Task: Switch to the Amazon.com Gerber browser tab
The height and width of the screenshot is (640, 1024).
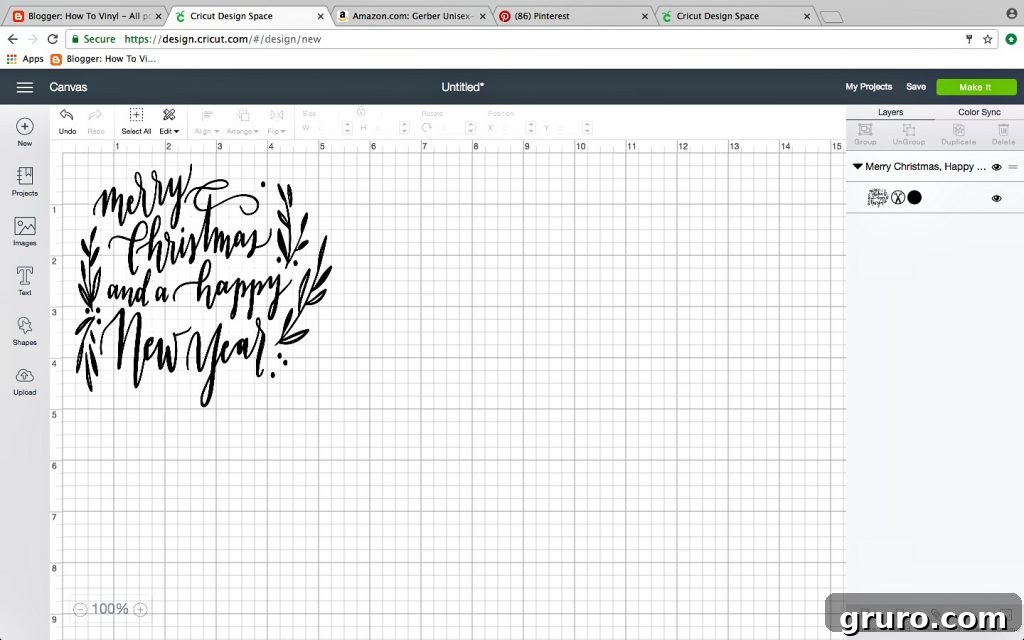Action: (413, 16)
